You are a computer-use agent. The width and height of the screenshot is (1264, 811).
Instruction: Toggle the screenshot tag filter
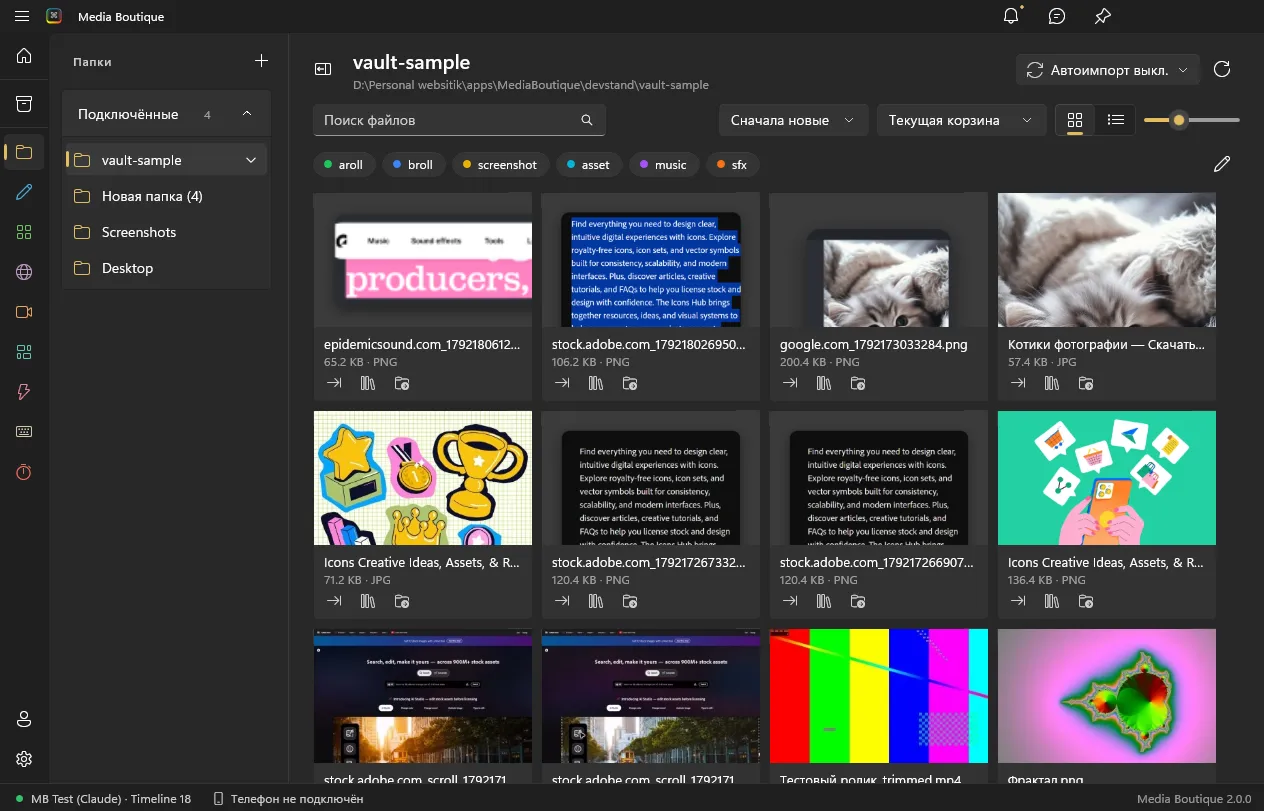[499, 165]
